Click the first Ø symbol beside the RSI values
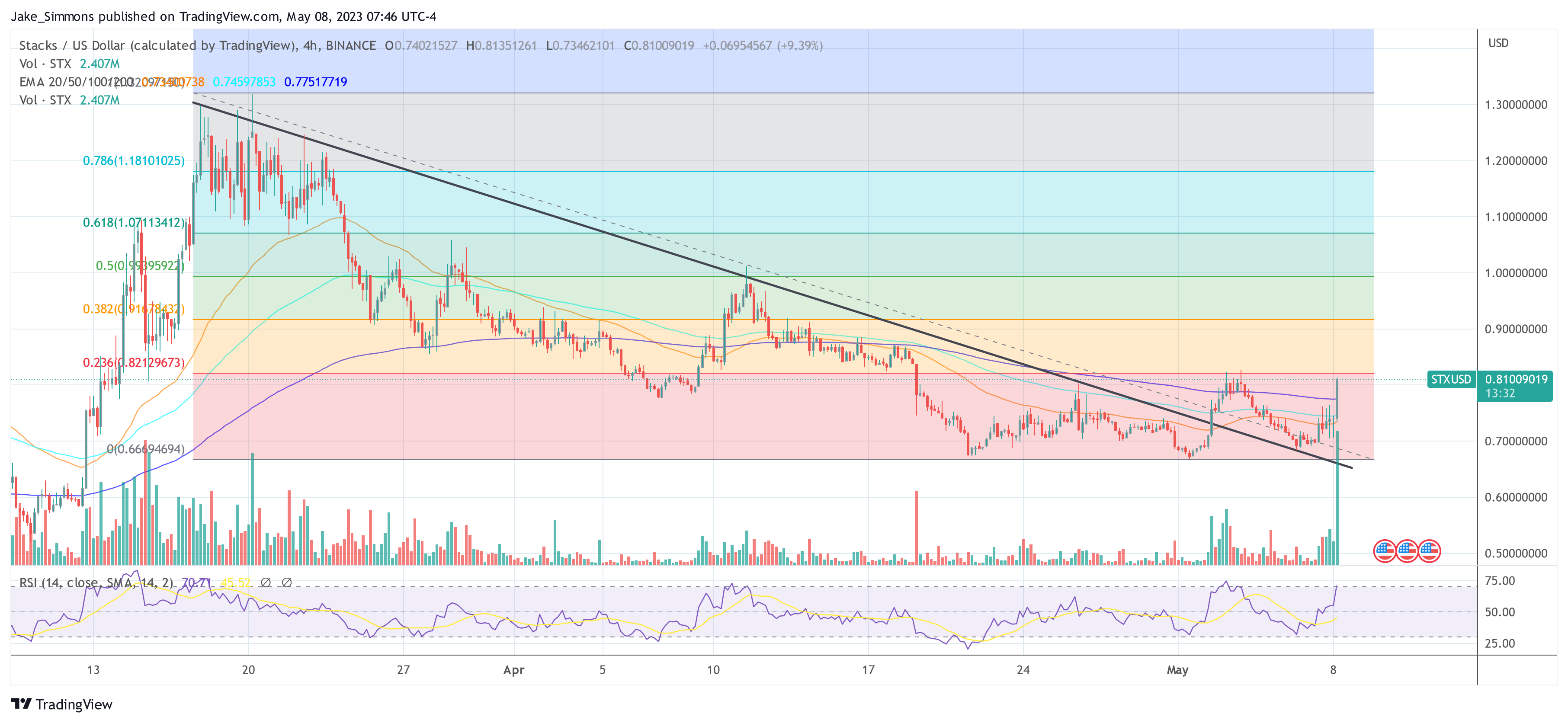 pos(266,582)
